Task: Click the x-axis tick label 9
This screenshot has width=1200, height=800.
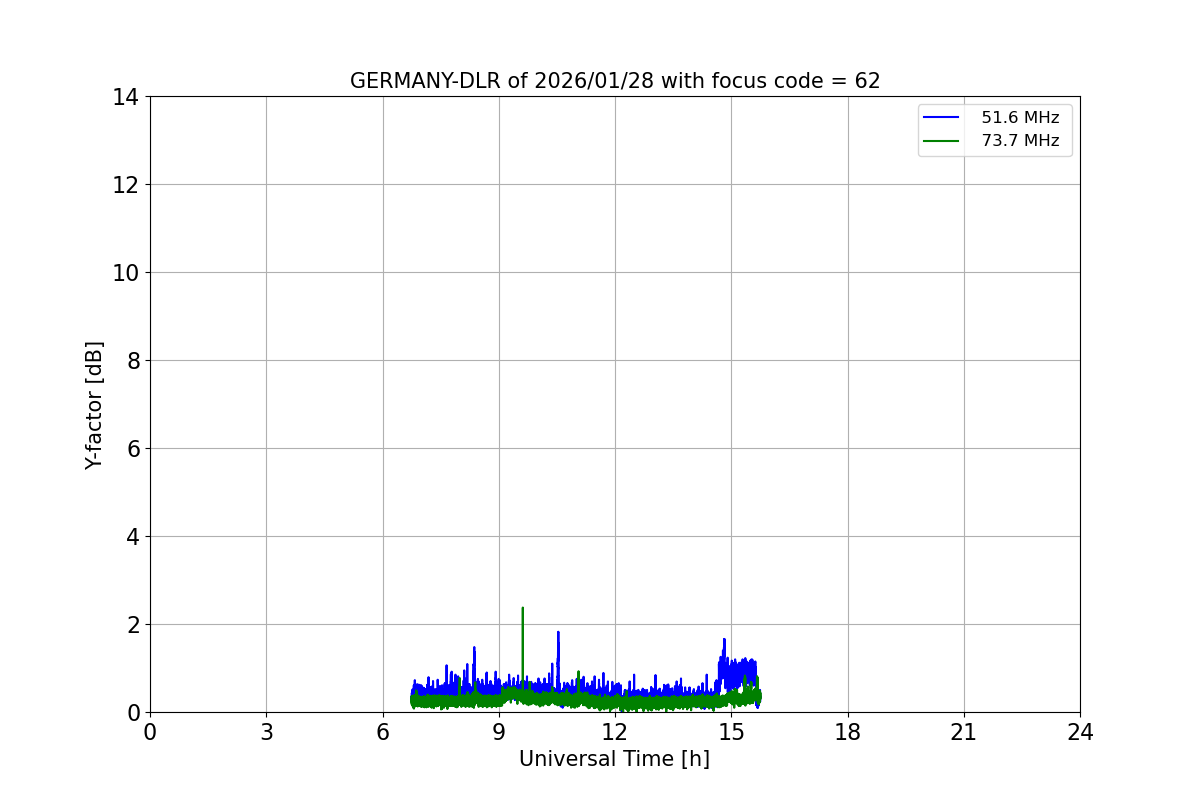Action: click(499, 732)
